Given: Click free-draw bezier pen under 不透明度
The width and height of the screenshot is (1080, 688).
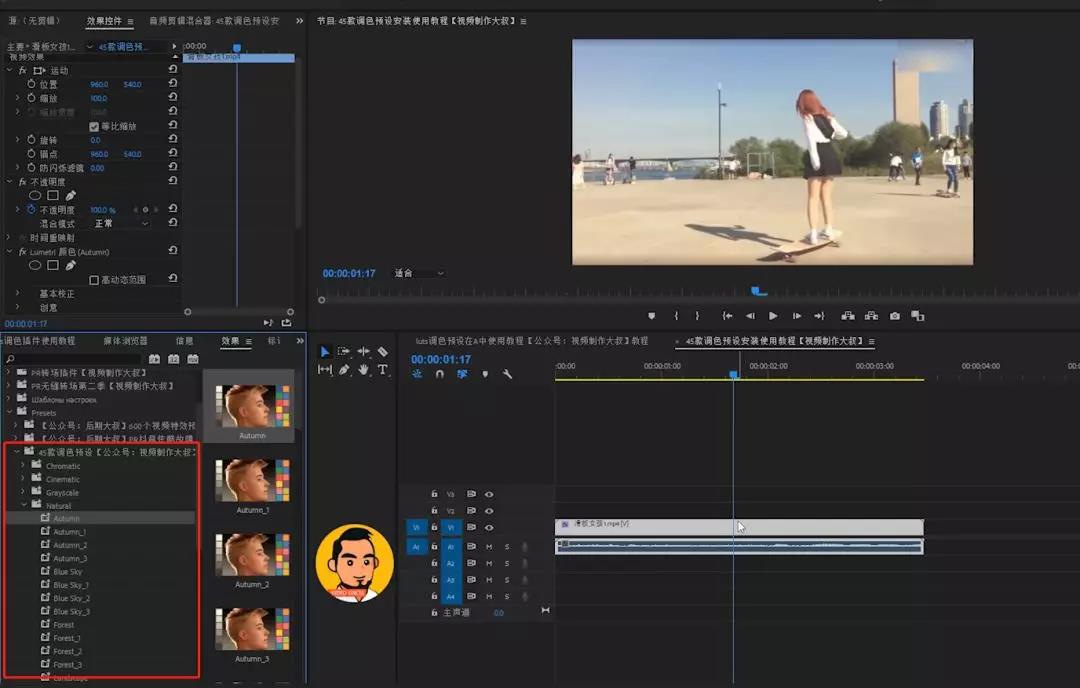Looking at the screenshot, I should coord(70,196).
